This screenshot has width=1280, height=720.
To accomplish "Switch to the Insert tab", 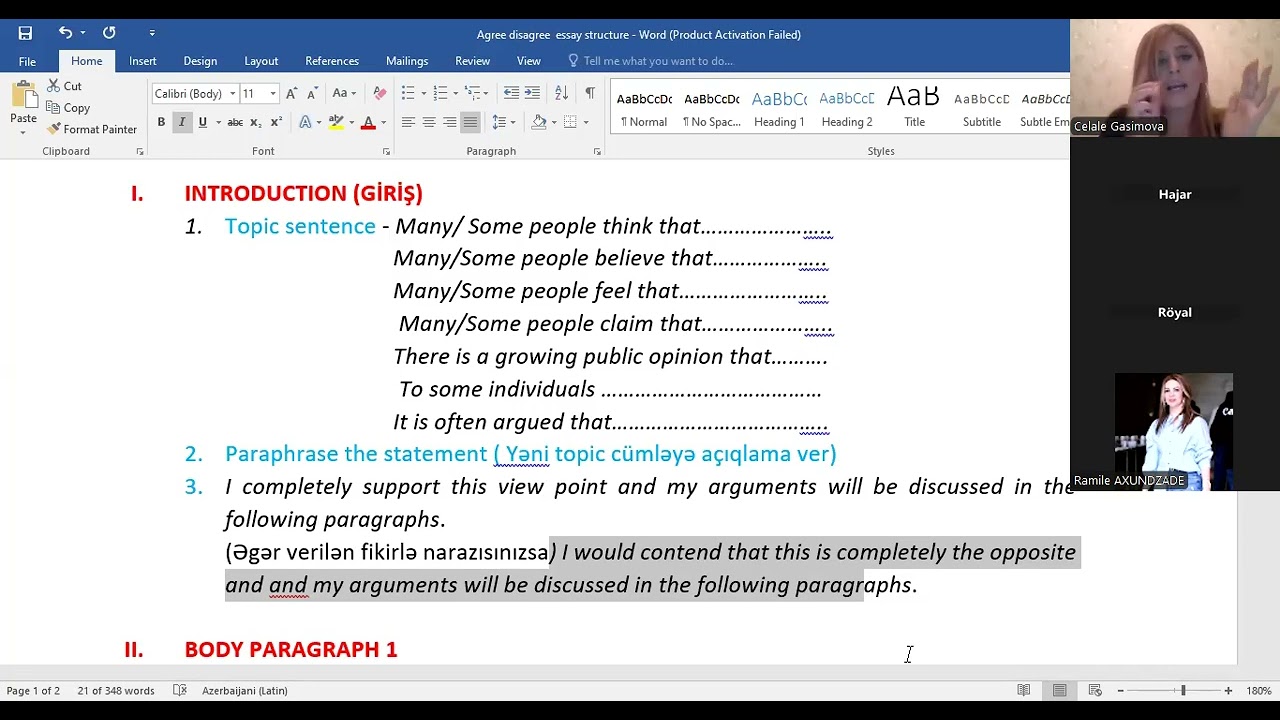I will point(142,61).
